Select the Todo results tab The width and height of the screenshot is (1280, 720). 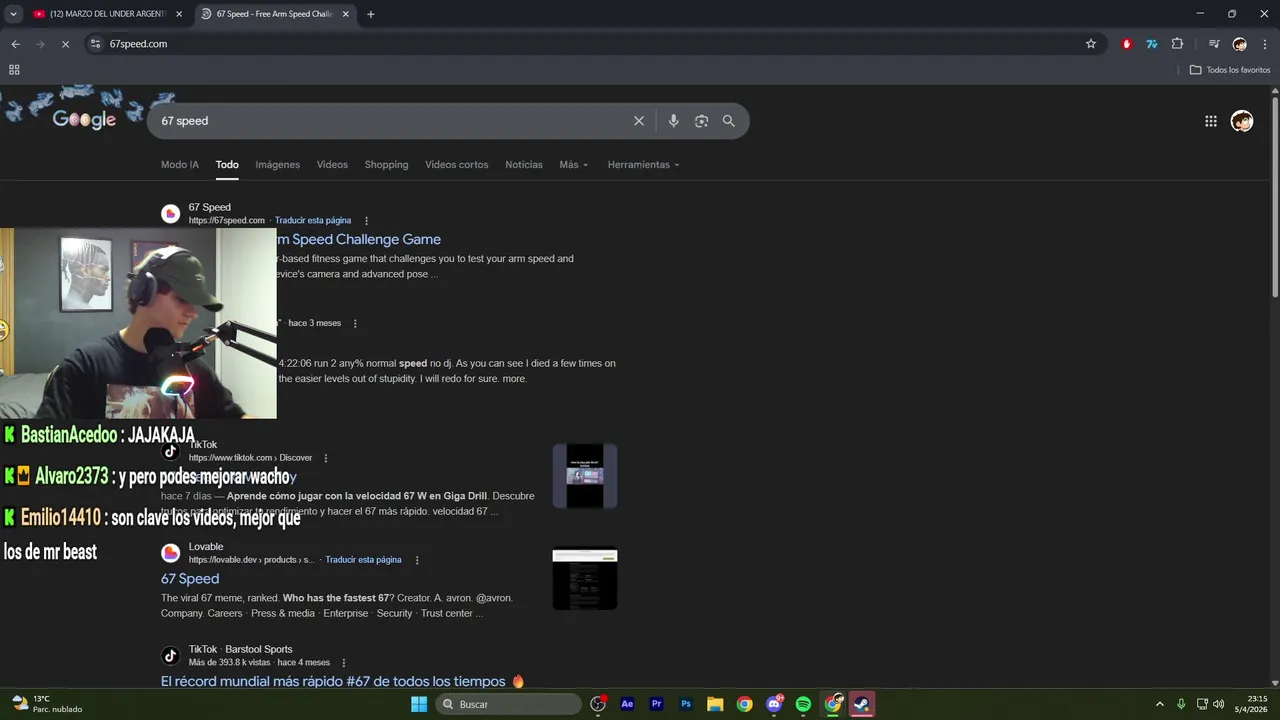[x=227, y=165]
